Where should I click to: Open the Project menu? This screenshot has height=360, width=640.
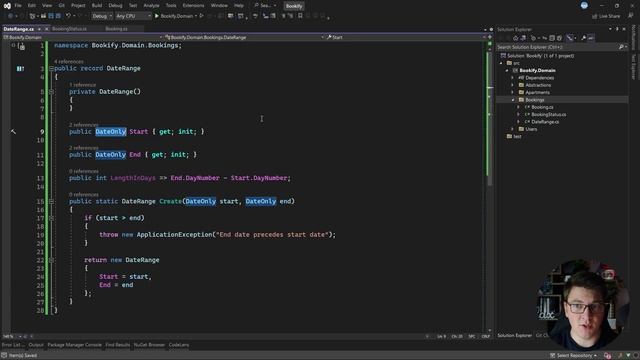point(78,6)
